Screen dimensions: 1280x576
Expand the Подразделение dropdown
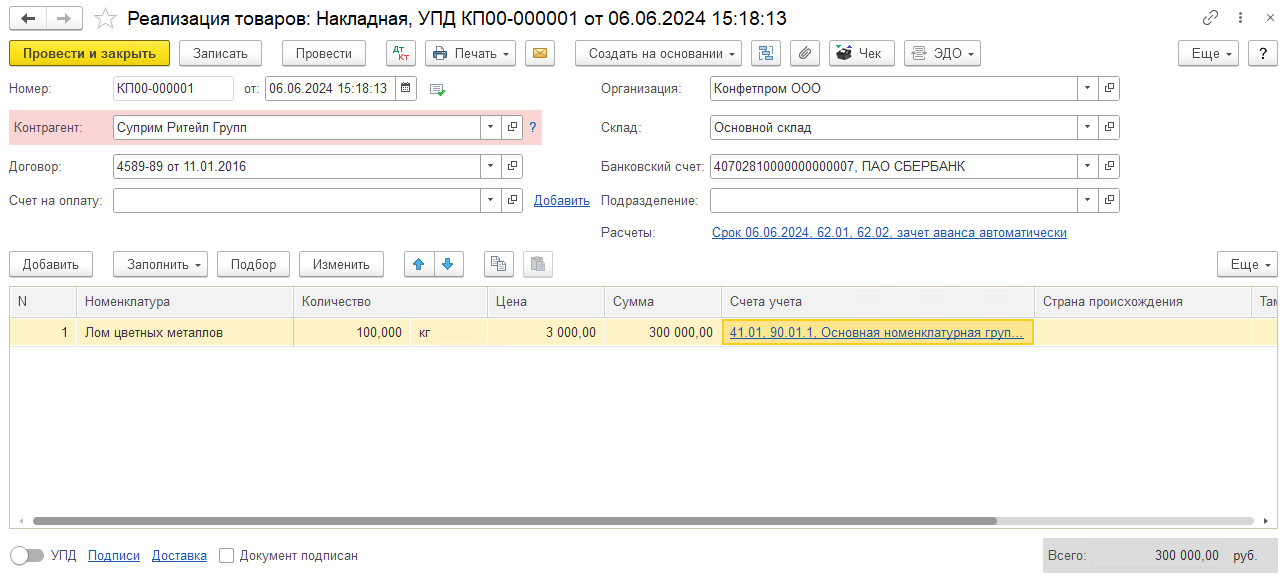click(x=1088, y=200)
